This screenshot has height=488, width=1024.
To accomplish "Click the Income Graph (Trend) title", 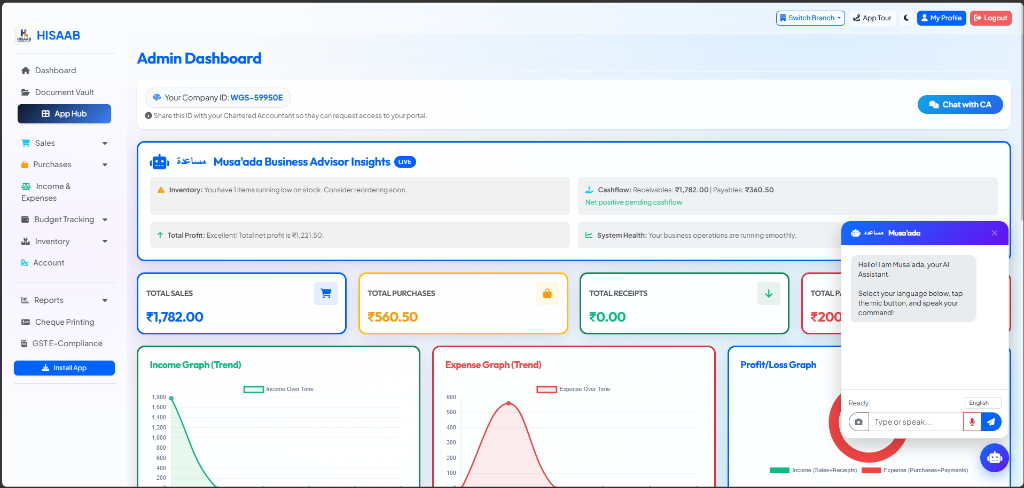I will [x=195, y=365].
